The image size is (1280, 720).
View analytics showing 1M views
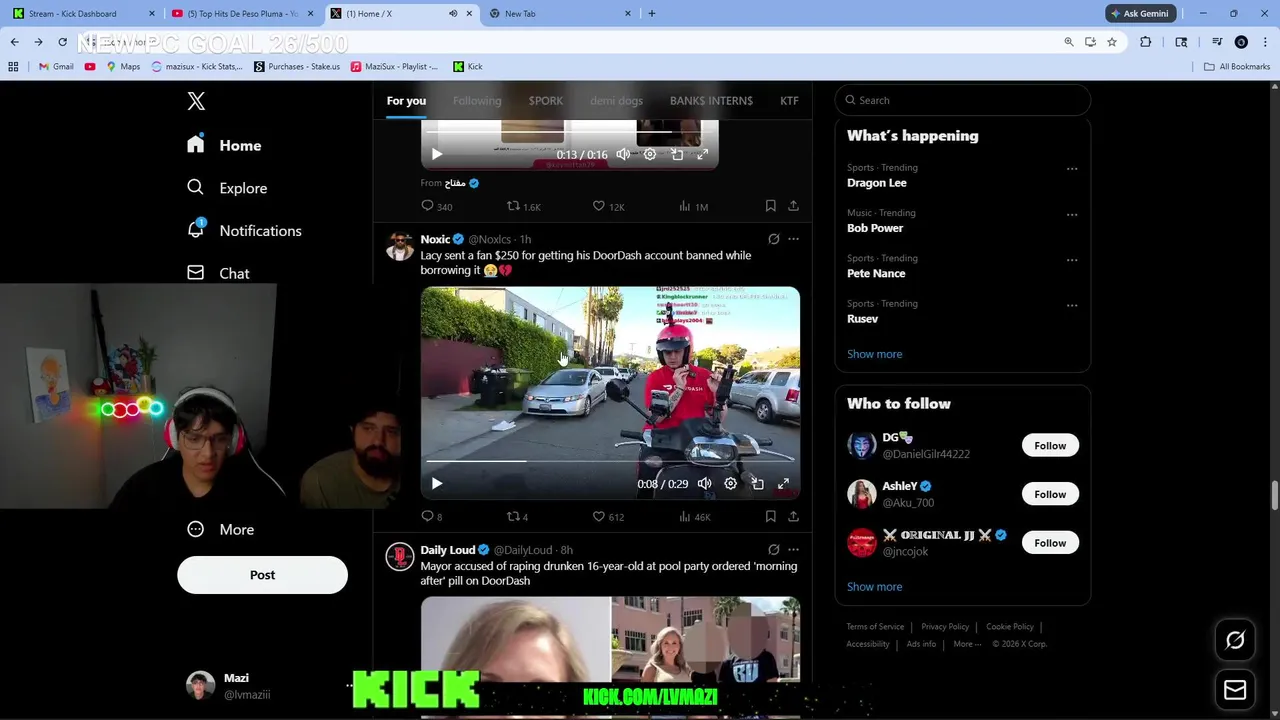693,206
